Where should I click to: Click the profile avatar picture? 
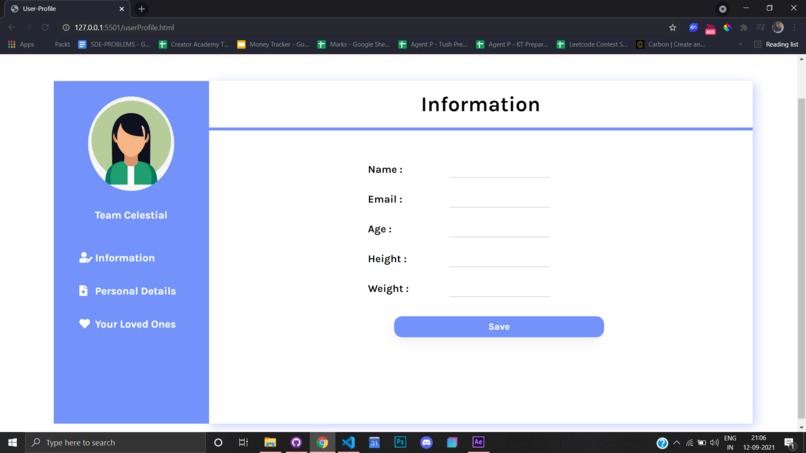point(131,143)
